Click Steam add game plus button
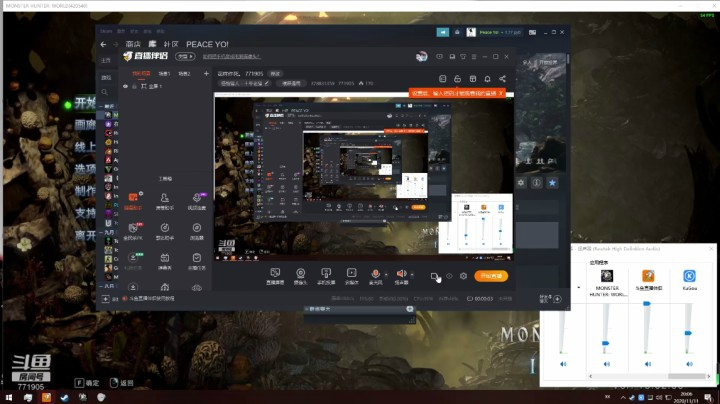Viewport: 720px width, 404px height. pyautogui.click(x=106, y=299)
